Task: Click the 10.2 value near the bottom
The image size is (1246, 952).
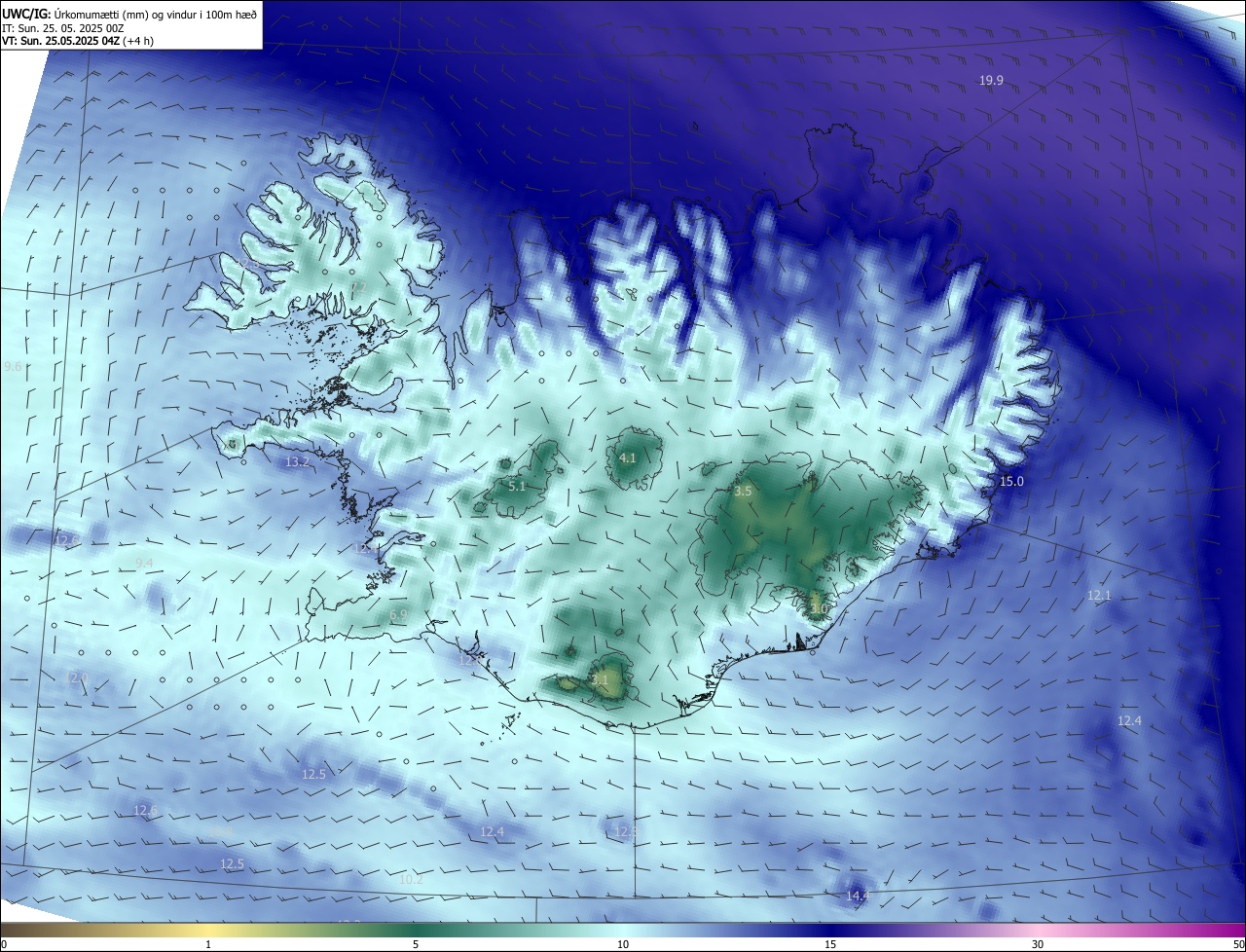Action: click(x=411, y=880)
